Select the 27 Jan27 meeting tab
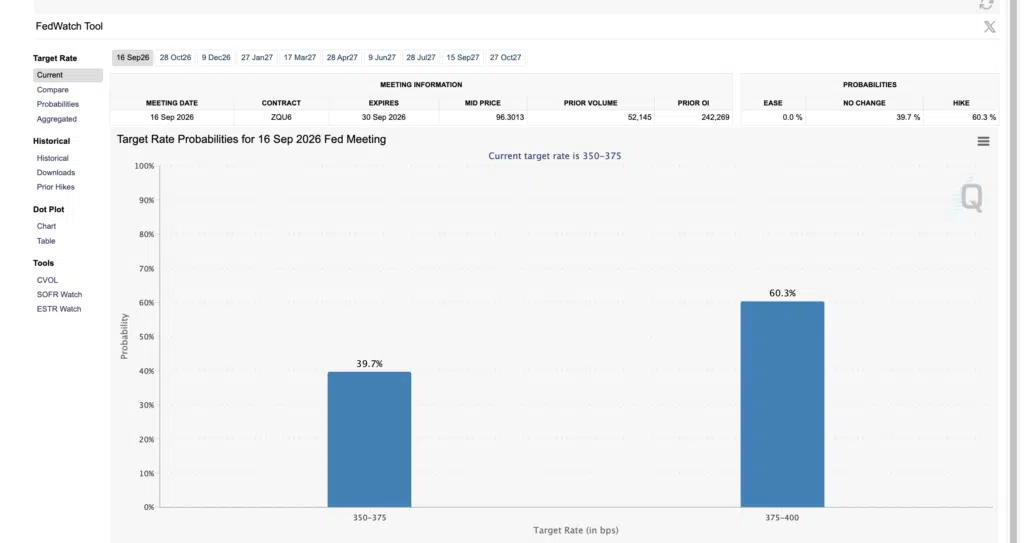1024x543 pixels. click(x=257, y=58)
